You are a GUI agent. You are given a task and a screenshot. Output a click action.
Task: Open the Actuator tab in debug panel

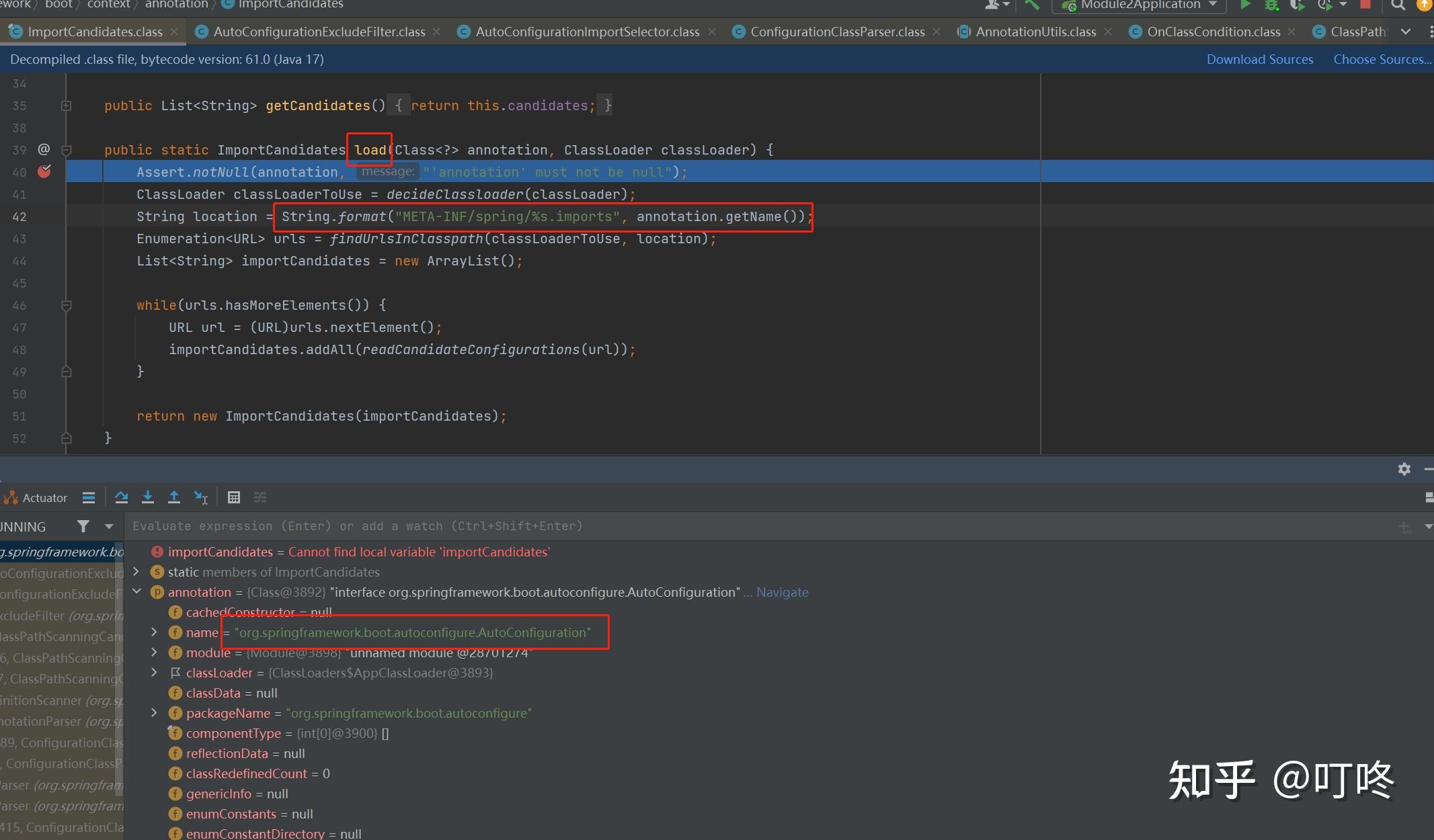[36, 498]
